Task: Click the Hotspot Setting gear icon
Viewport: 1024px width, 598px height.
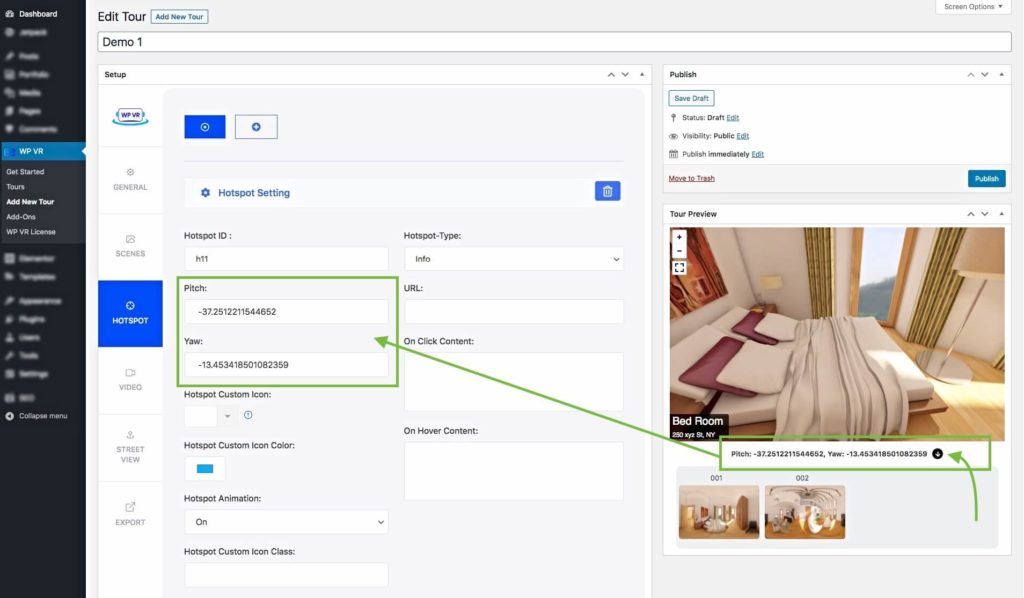Action: click(x=205, y=193)
